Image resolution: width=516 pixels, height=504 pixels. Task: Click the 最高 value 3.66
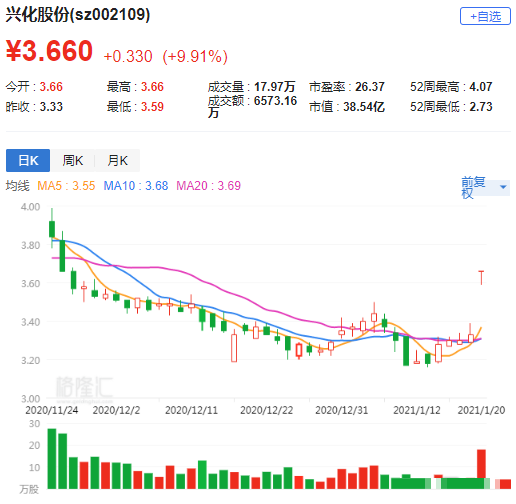pos(152,87)
